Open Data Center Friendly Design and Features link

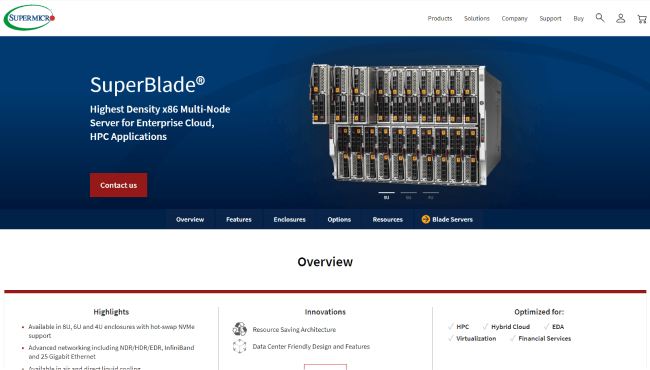click(311, 346)
